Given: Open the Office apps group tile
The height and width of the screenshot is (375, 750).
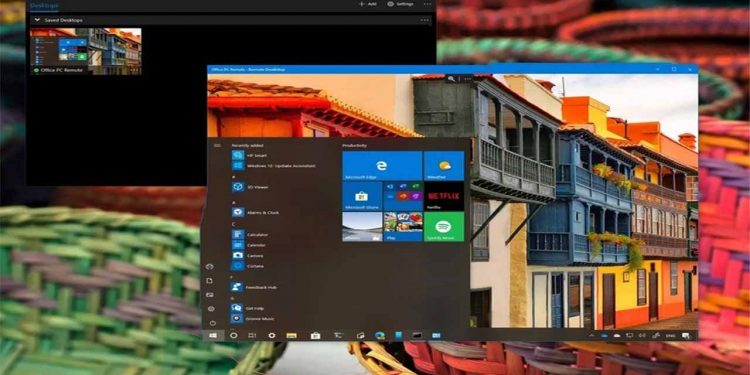Looking at the screenshot, I should [x=403, y=196].
